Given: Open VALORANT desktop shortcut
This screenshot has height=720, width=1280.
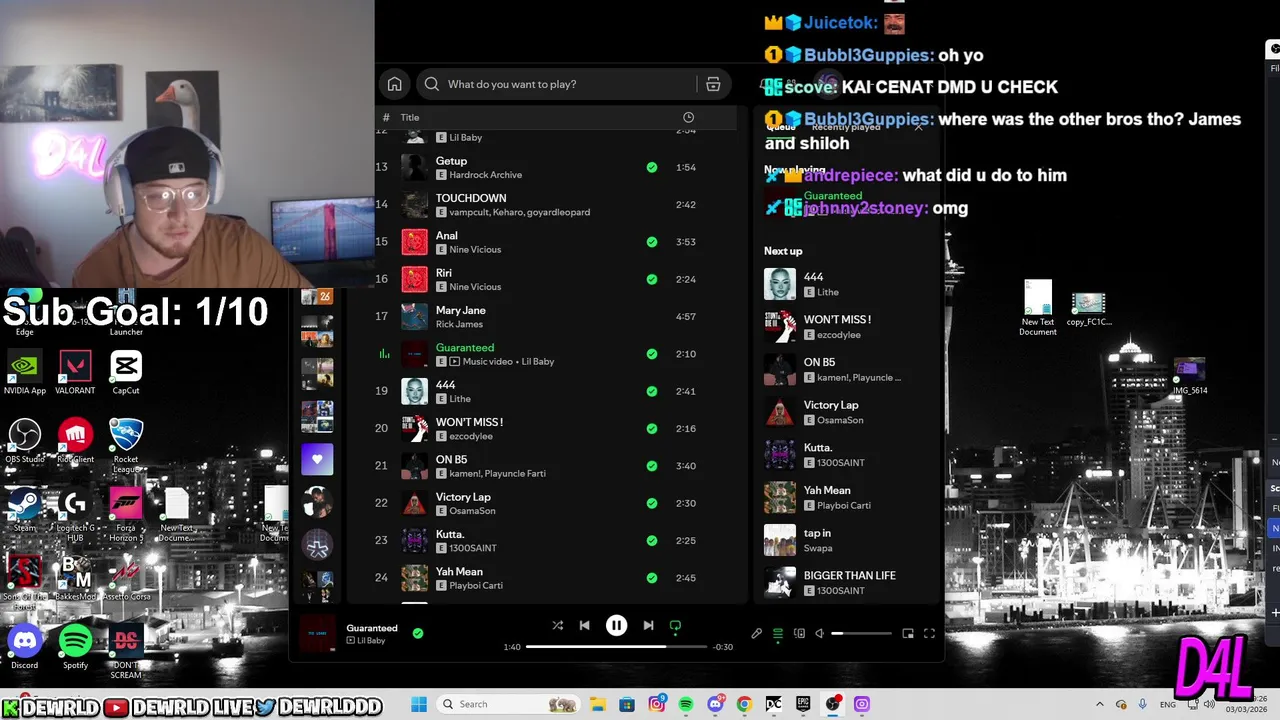Looking at the screenshot, I should [75, 372].
